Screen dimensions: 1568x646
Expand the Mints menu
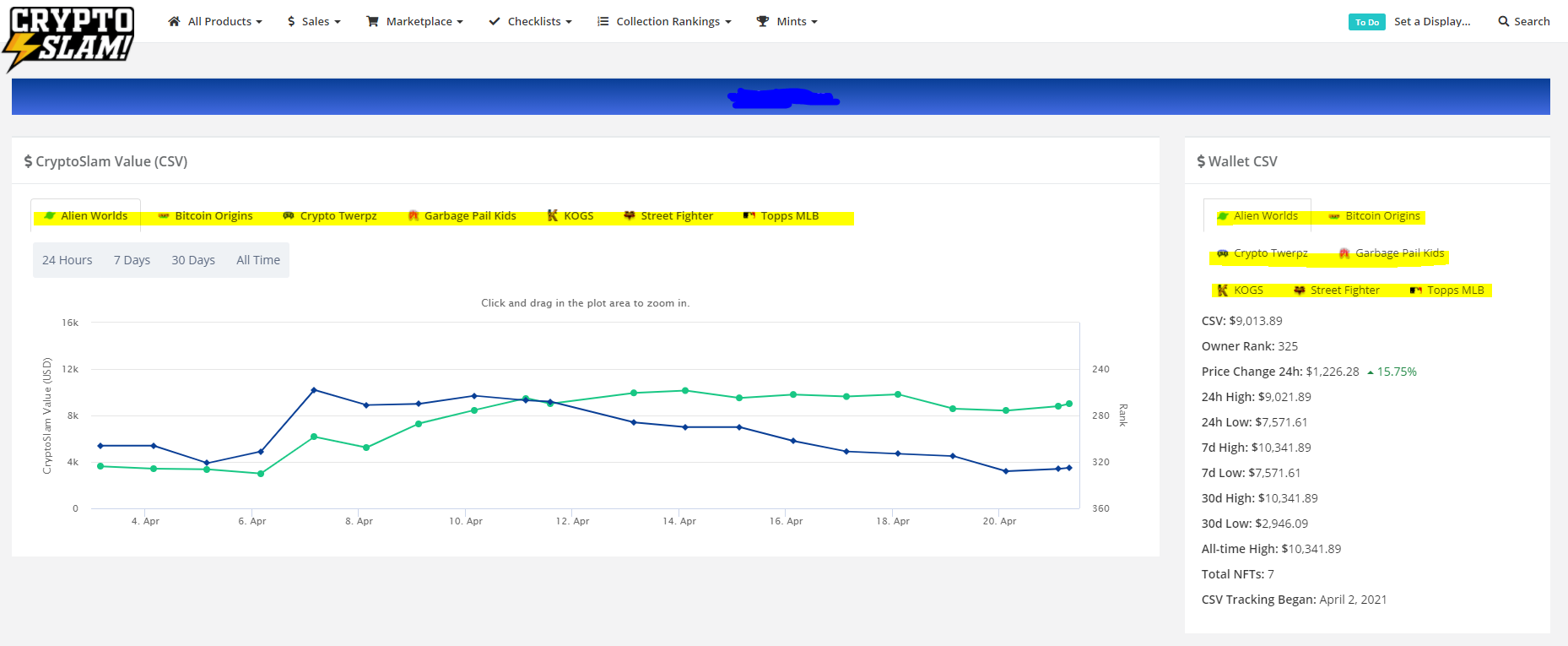click(x=787, y=21)
